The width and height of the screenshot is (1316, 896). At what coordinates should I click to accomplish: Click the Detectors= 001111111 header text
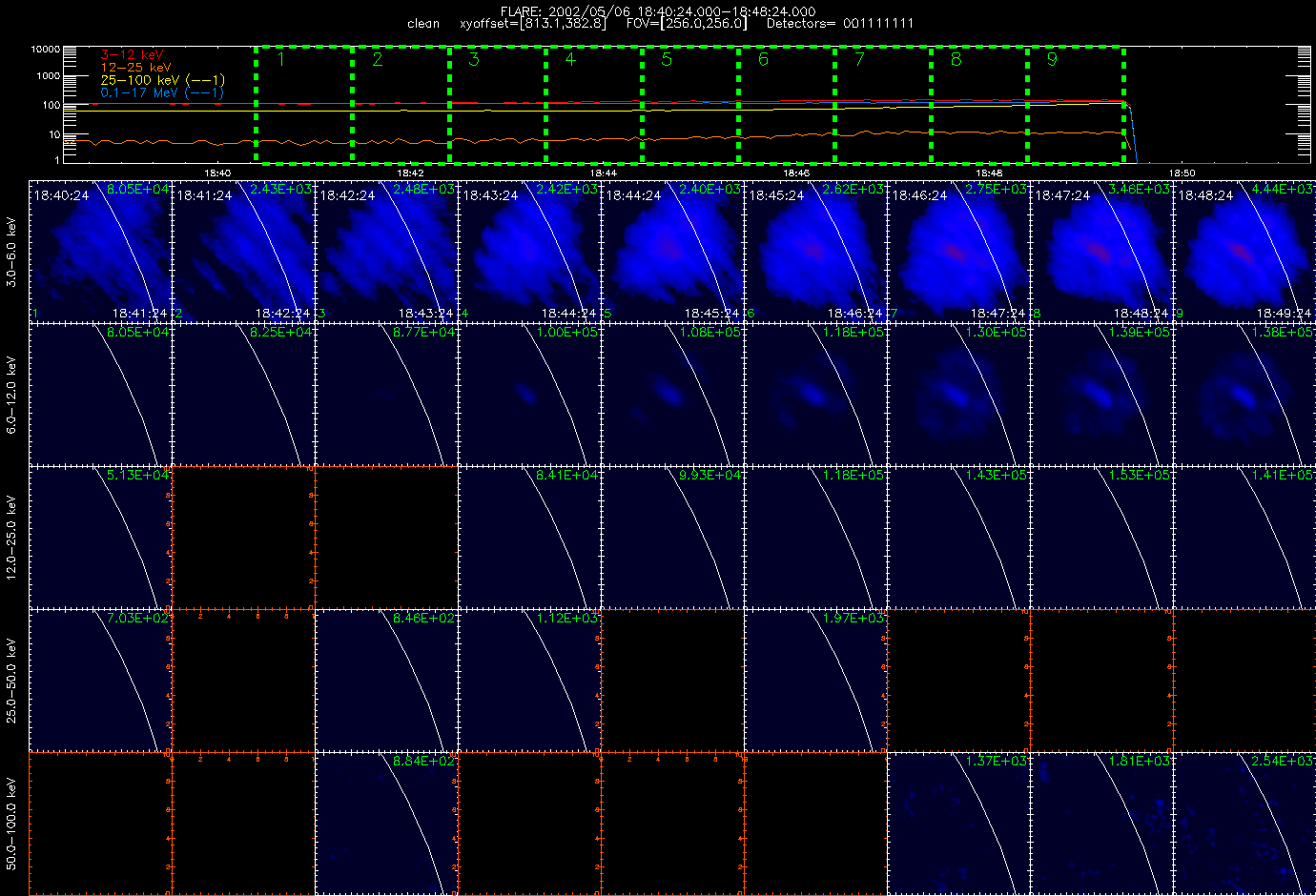pos(839,24)
